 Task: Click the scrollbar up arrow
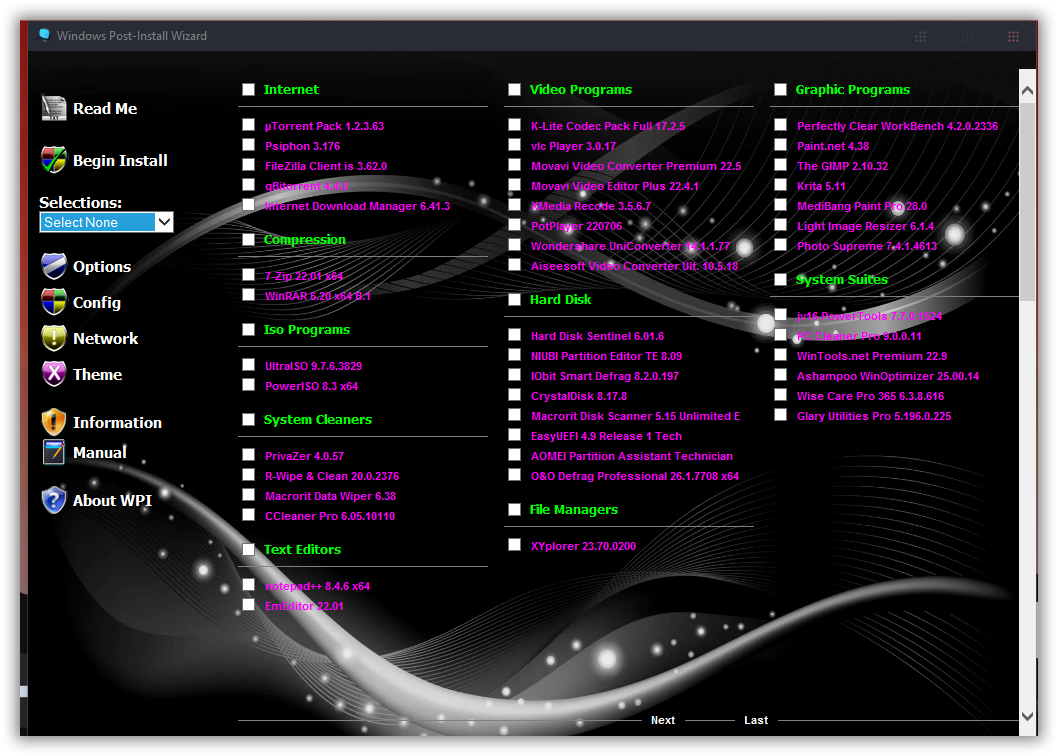pyautogui.click(x=1027, y=90)
